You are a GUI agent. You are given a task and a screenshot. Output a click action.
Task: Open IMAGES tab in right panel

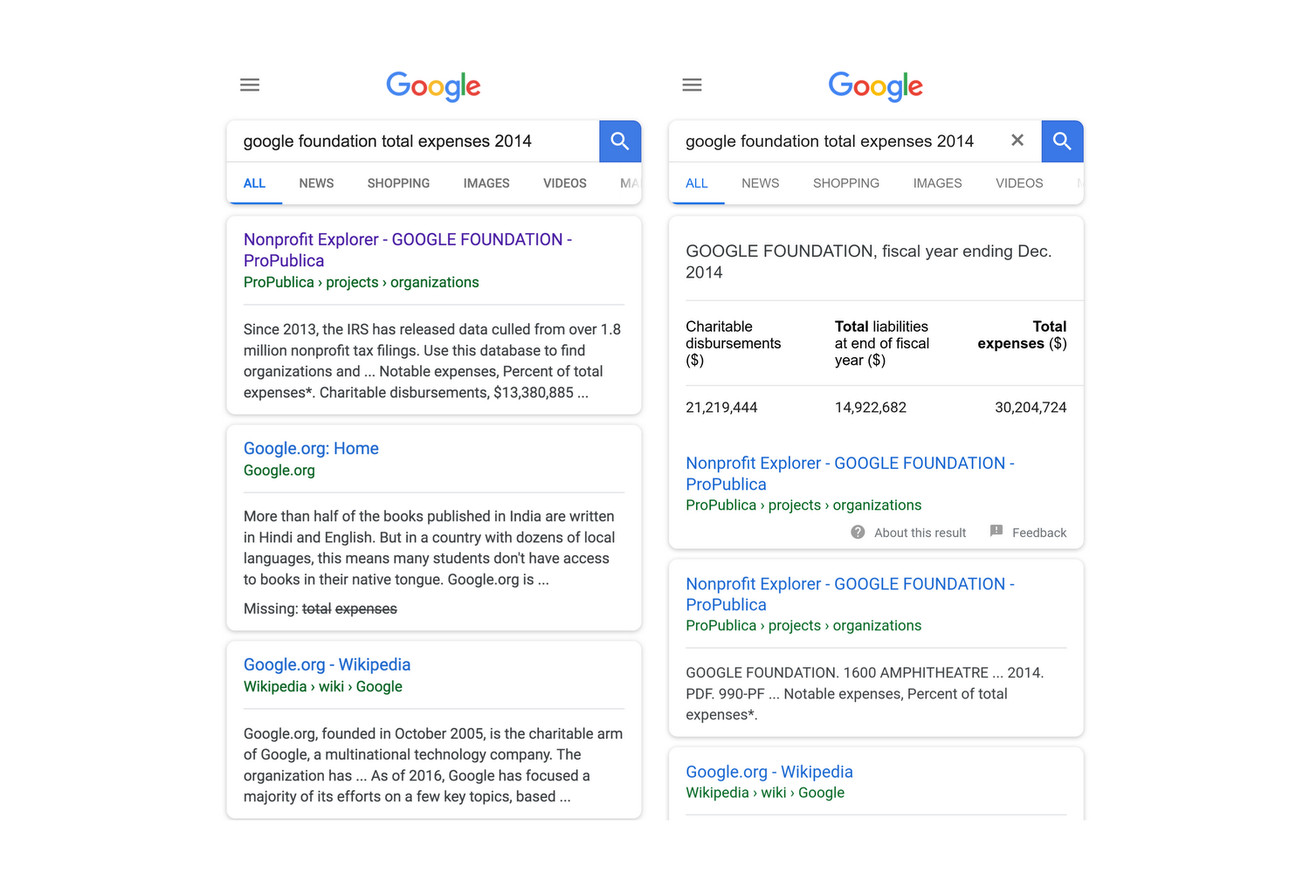coord(937,183)
